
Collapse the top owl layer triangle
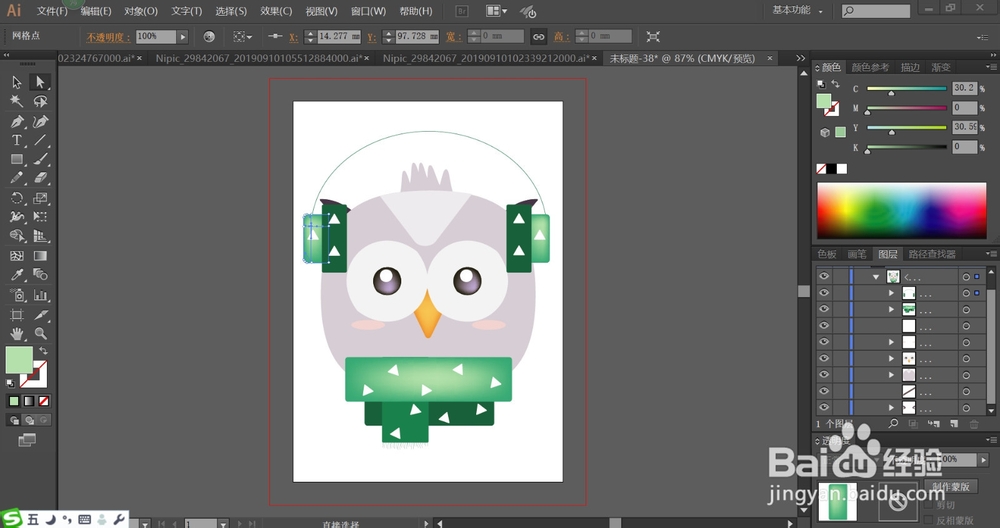coord(876,277)
